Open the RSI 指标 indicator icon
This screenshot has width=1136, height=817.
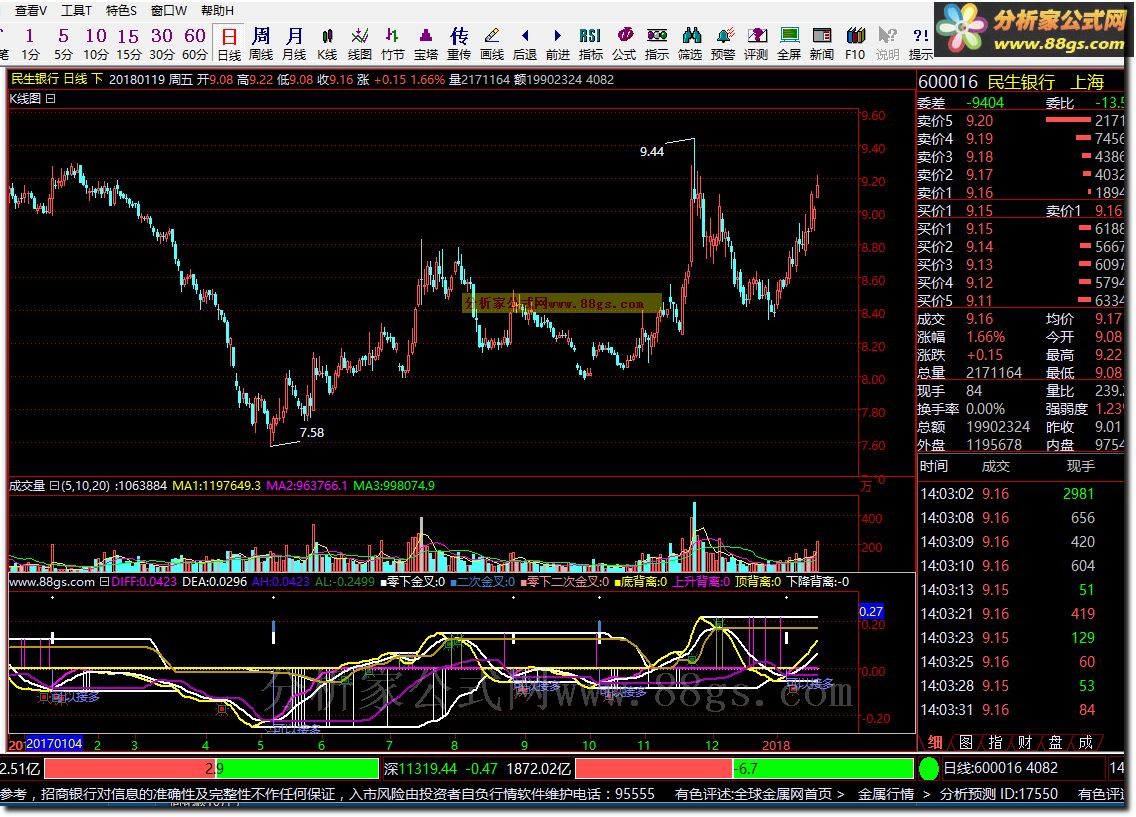590,43
